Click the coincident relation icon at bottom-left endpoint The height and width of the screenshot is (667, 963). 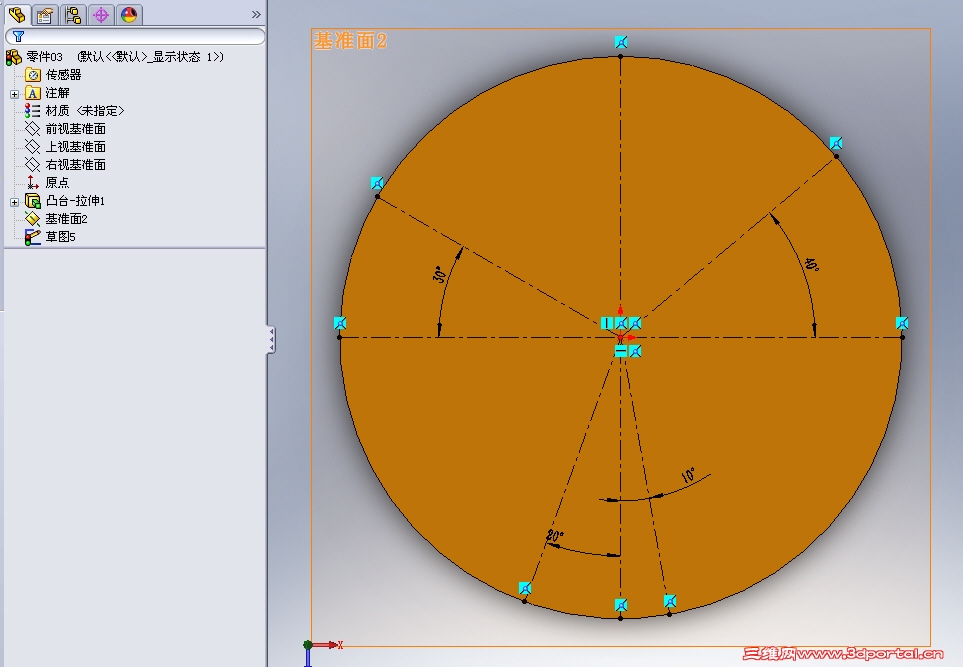tap(524, 588)
